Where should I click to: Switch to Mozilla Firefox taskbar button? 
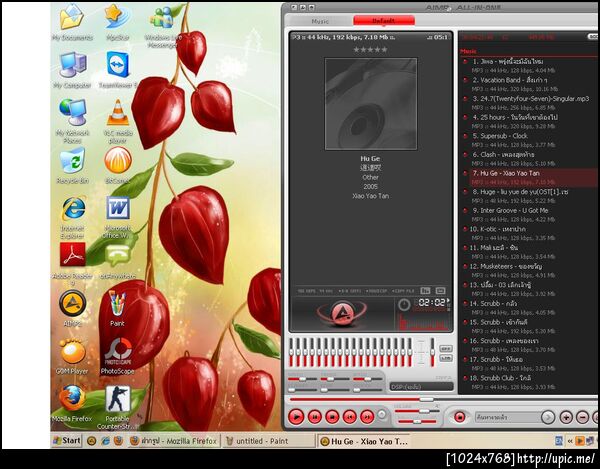click(174, 441)
